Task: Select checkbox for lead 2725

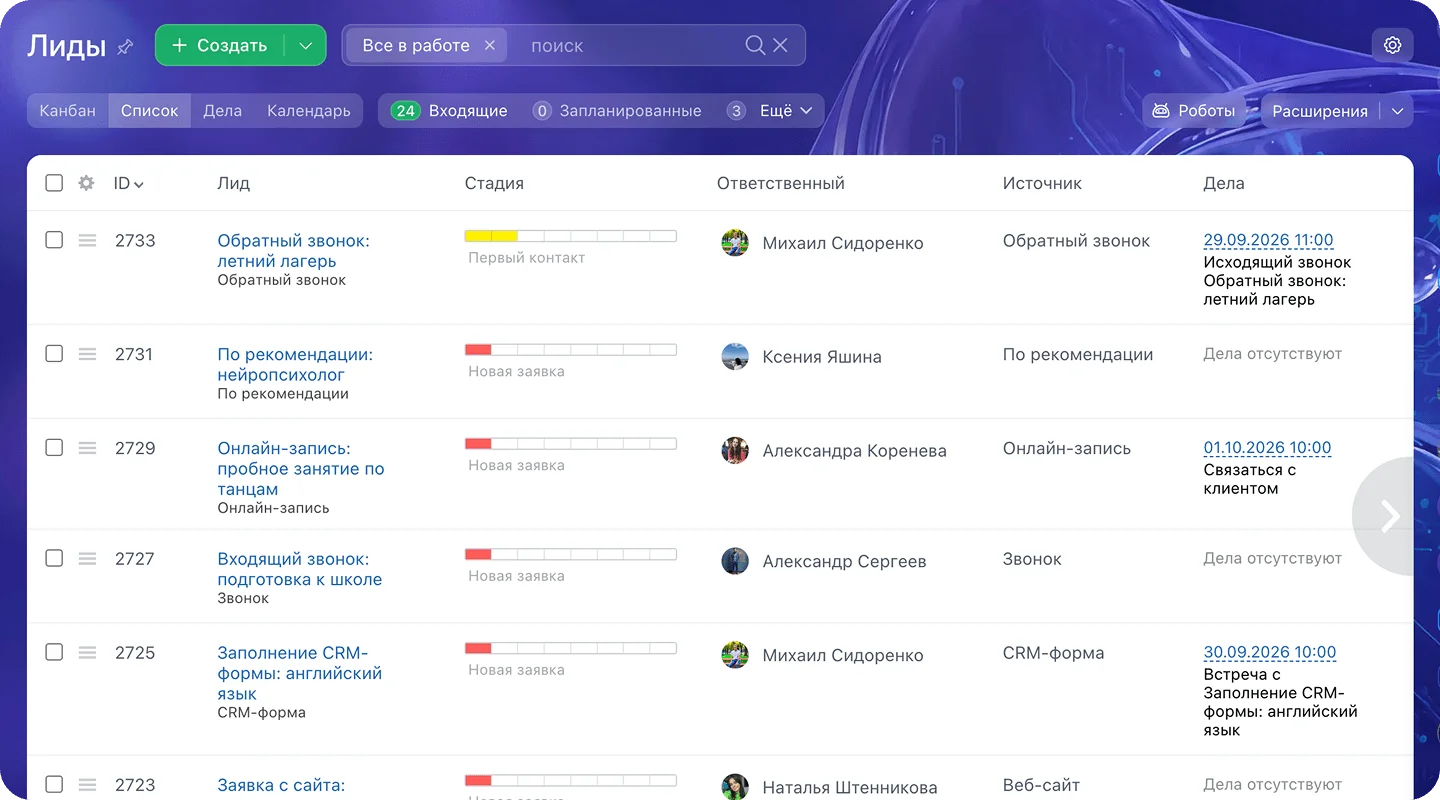Action: click(x=54, y=652)
